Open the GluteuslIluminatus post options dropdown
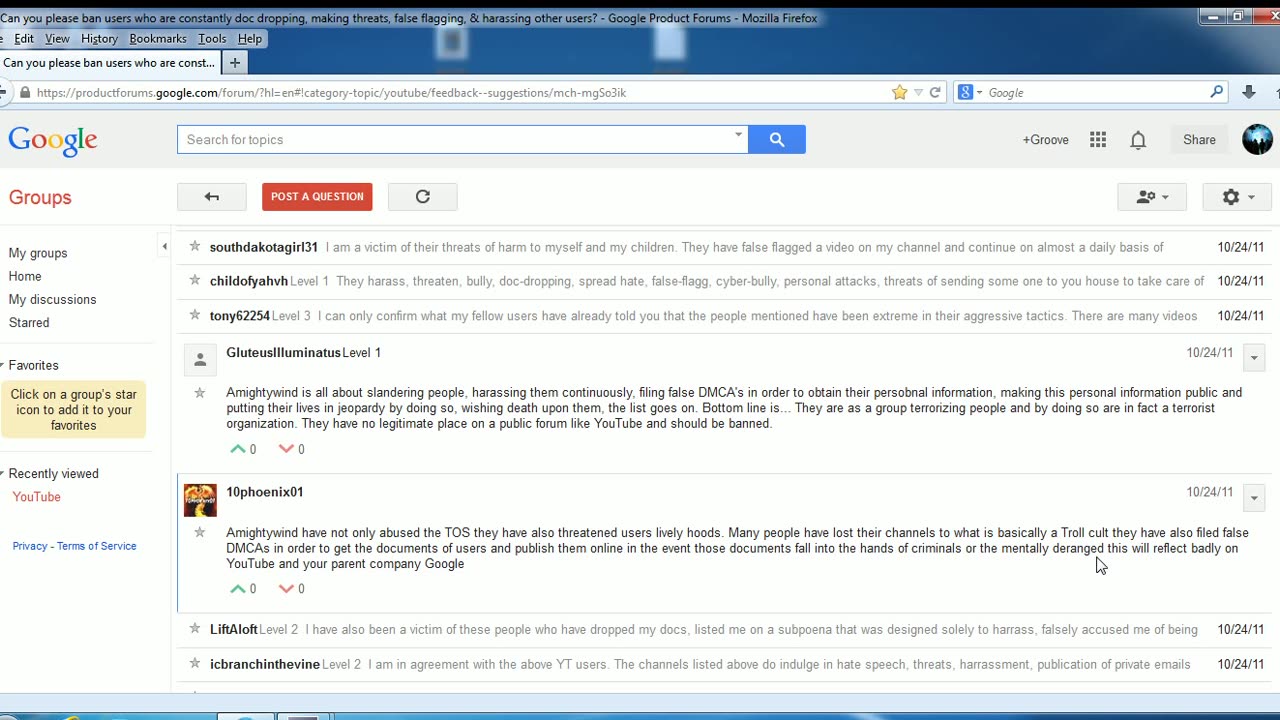Image resolution: width=1280 pixels, height=720 pixels. coord(1254,357)
